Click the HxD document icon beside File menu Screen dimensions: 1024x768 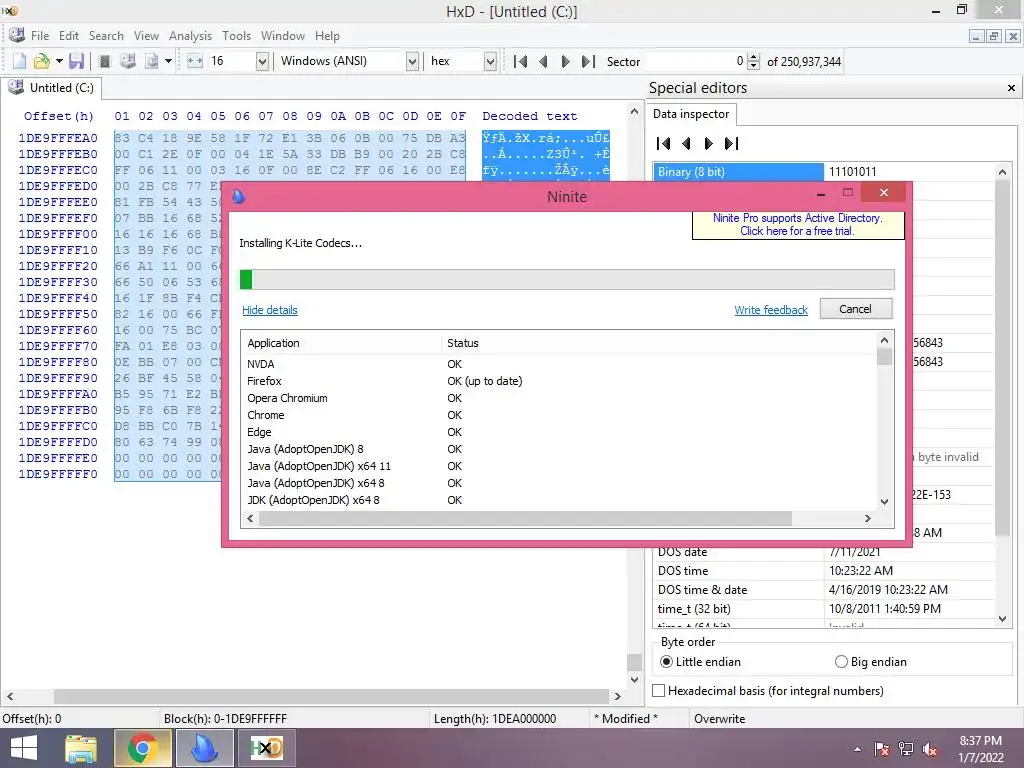click(16, 35)
